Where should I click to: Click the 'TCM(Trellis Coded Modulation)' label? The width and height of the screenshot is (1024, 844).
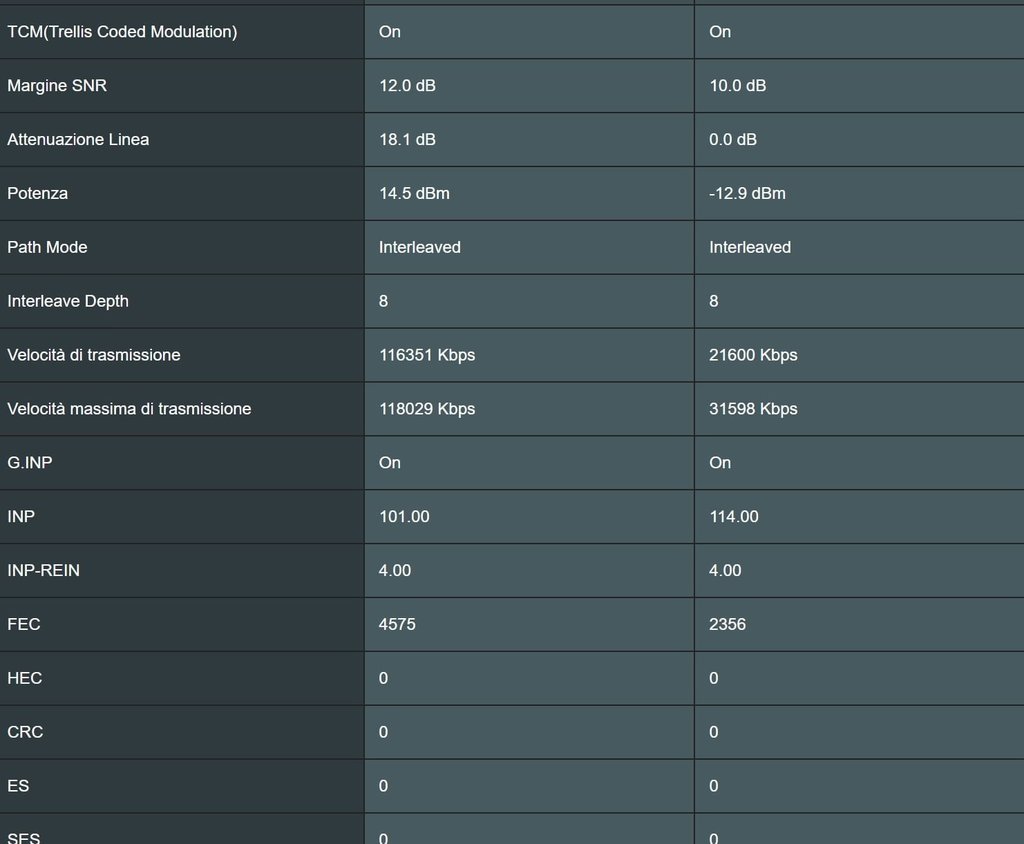click(x=122, y=31)
